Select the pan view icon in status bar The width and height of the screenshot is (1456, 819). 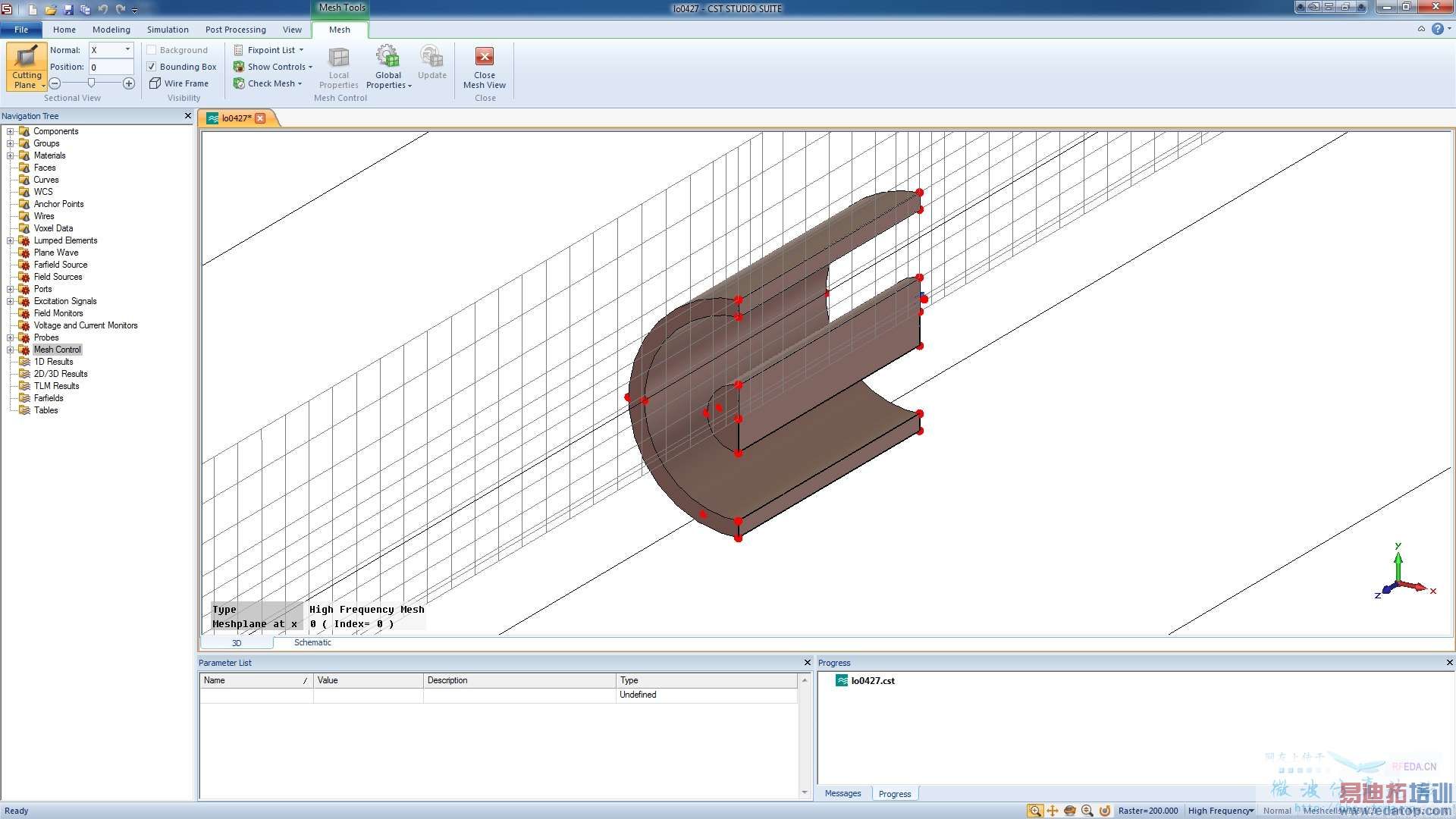[x=1053, y=811]
